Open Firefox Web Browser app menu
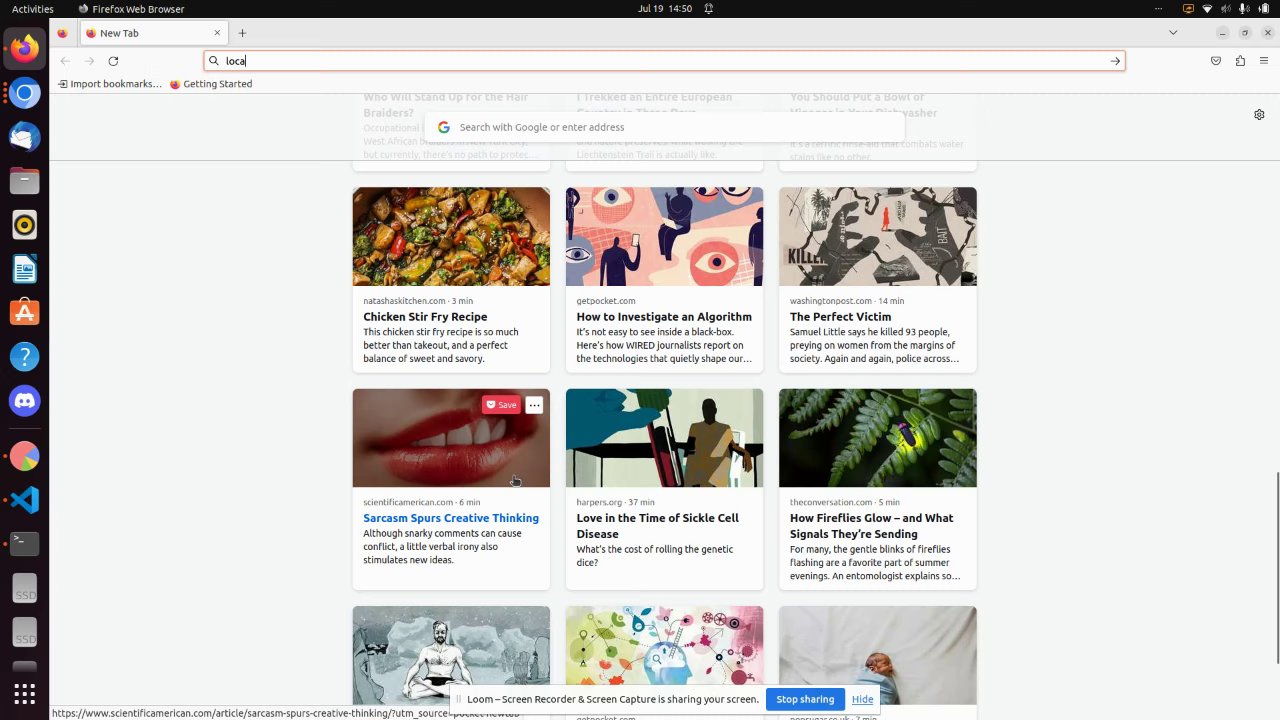Screen dimensions: 1280x720 click(x=131, y=8)
